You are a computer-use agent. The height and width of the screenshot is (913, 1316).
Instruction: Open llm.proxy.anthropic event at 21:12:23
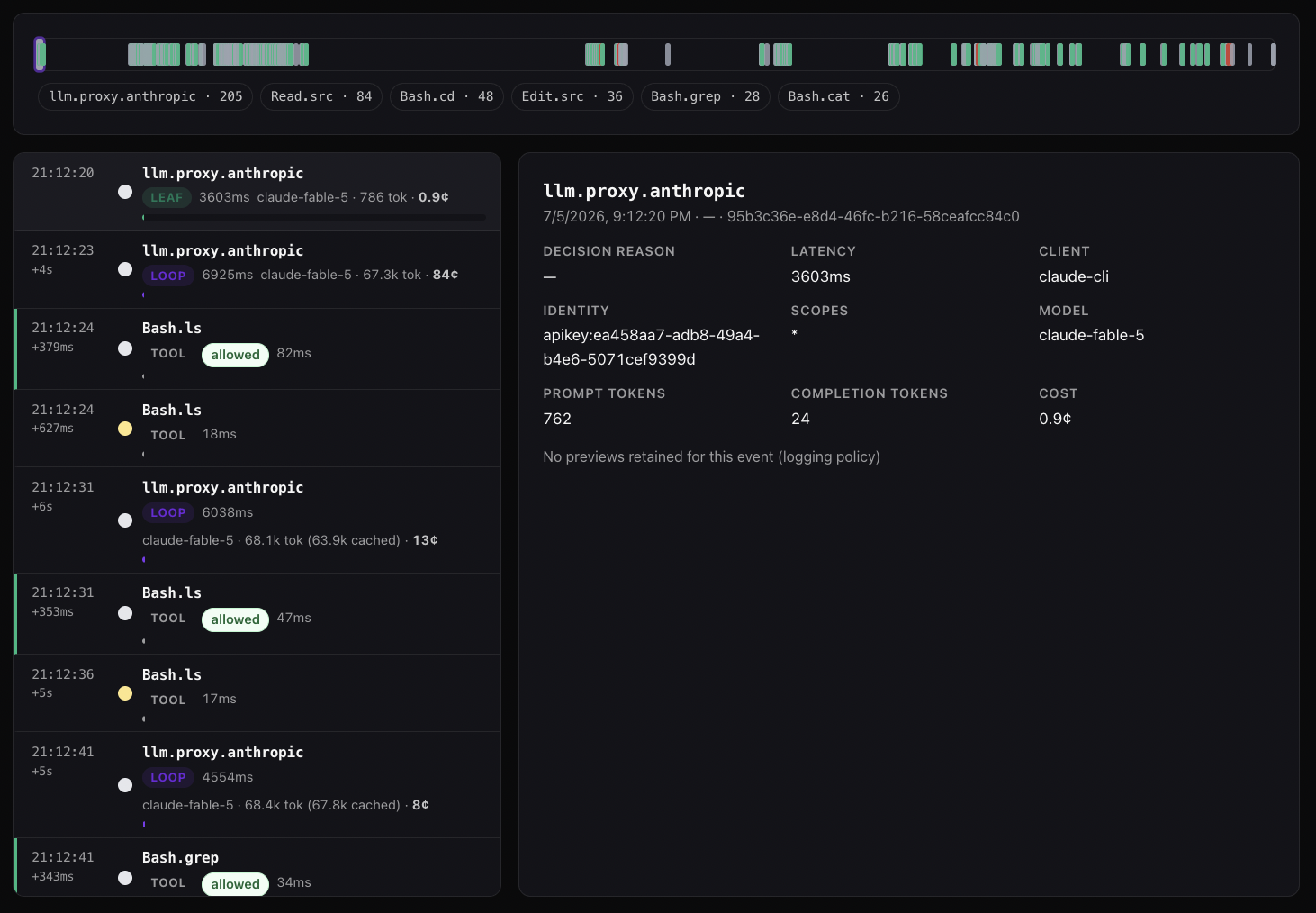point(257,269)
